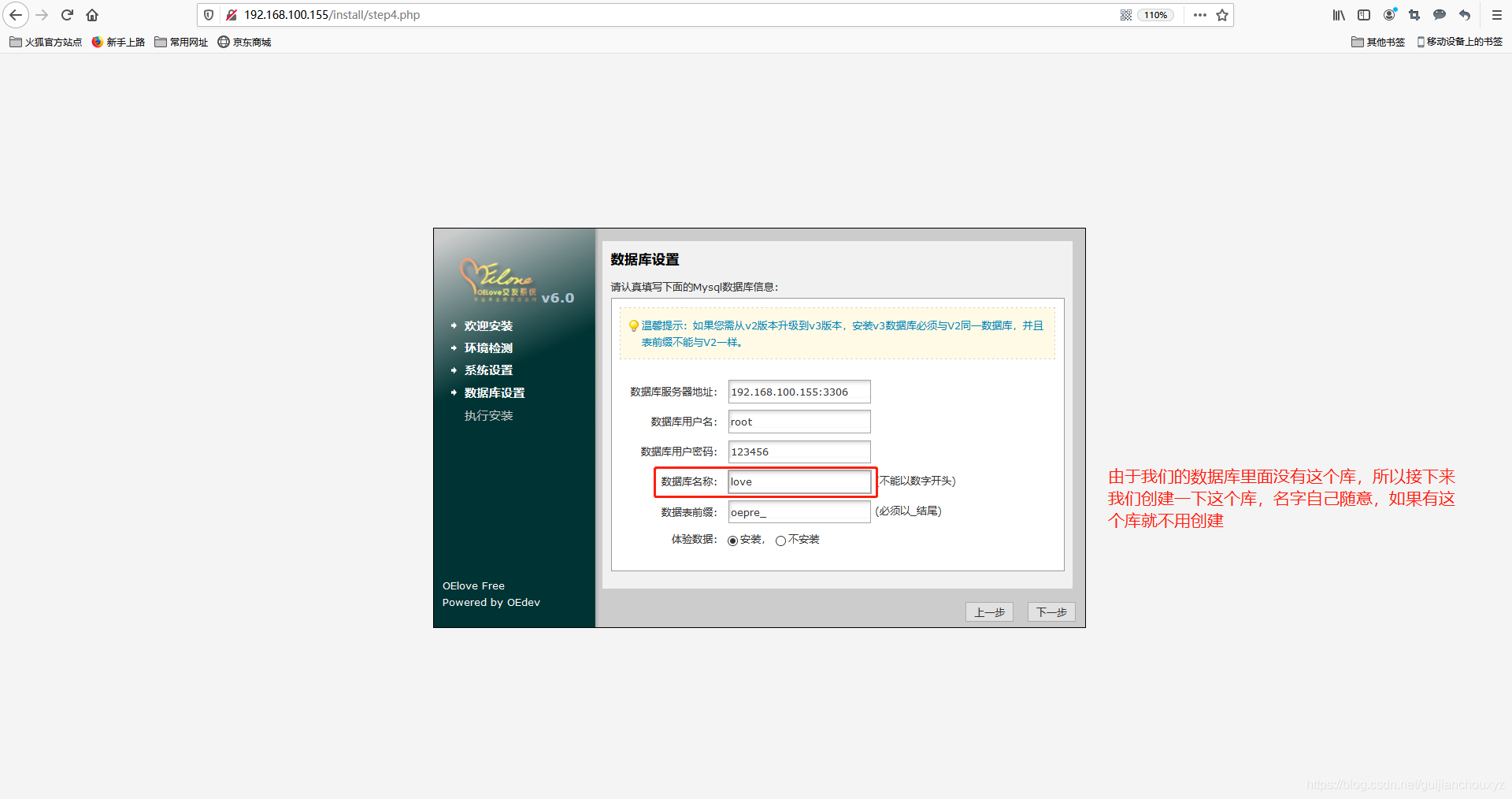Open the Firefox account icon
Image resolution: width=1512 pixels, height=799 pixels.
coord(1390,15)
